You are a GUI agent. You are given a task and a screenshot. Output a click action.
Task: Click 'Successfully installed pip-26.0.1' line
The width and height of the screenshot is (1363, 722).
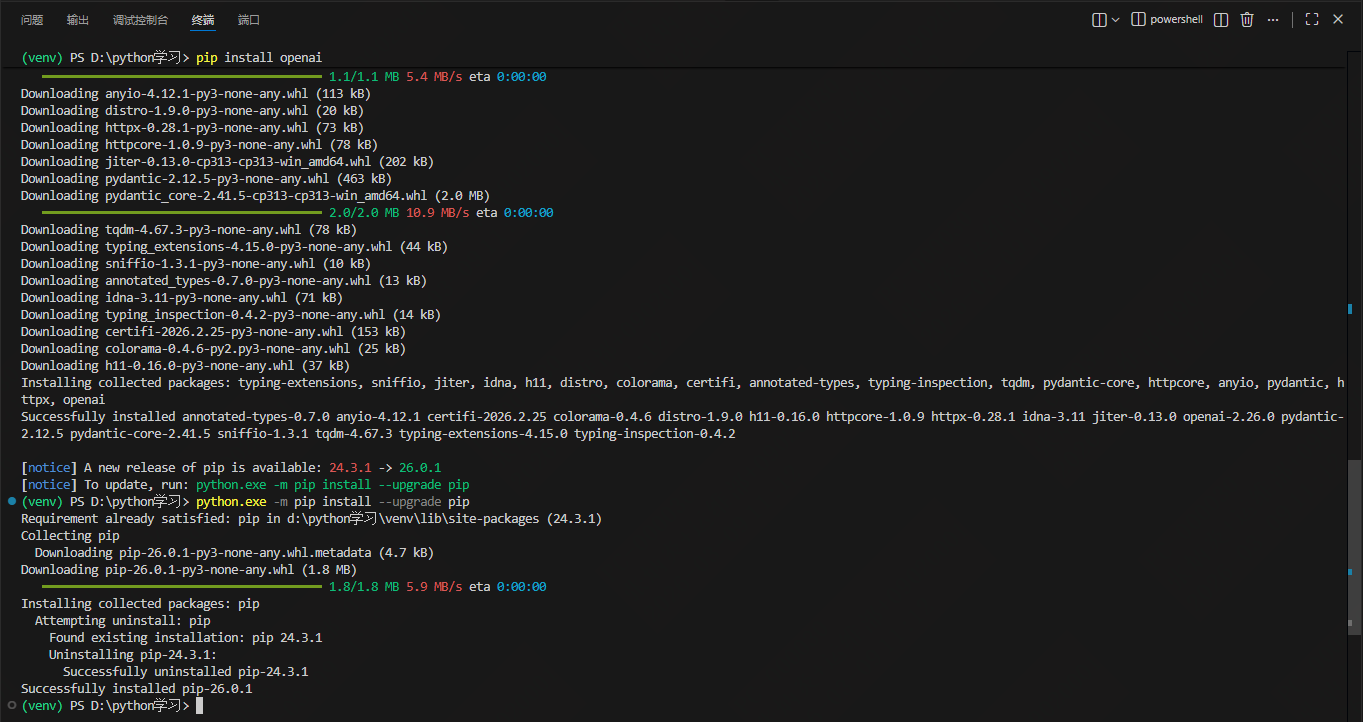(136, 689)
